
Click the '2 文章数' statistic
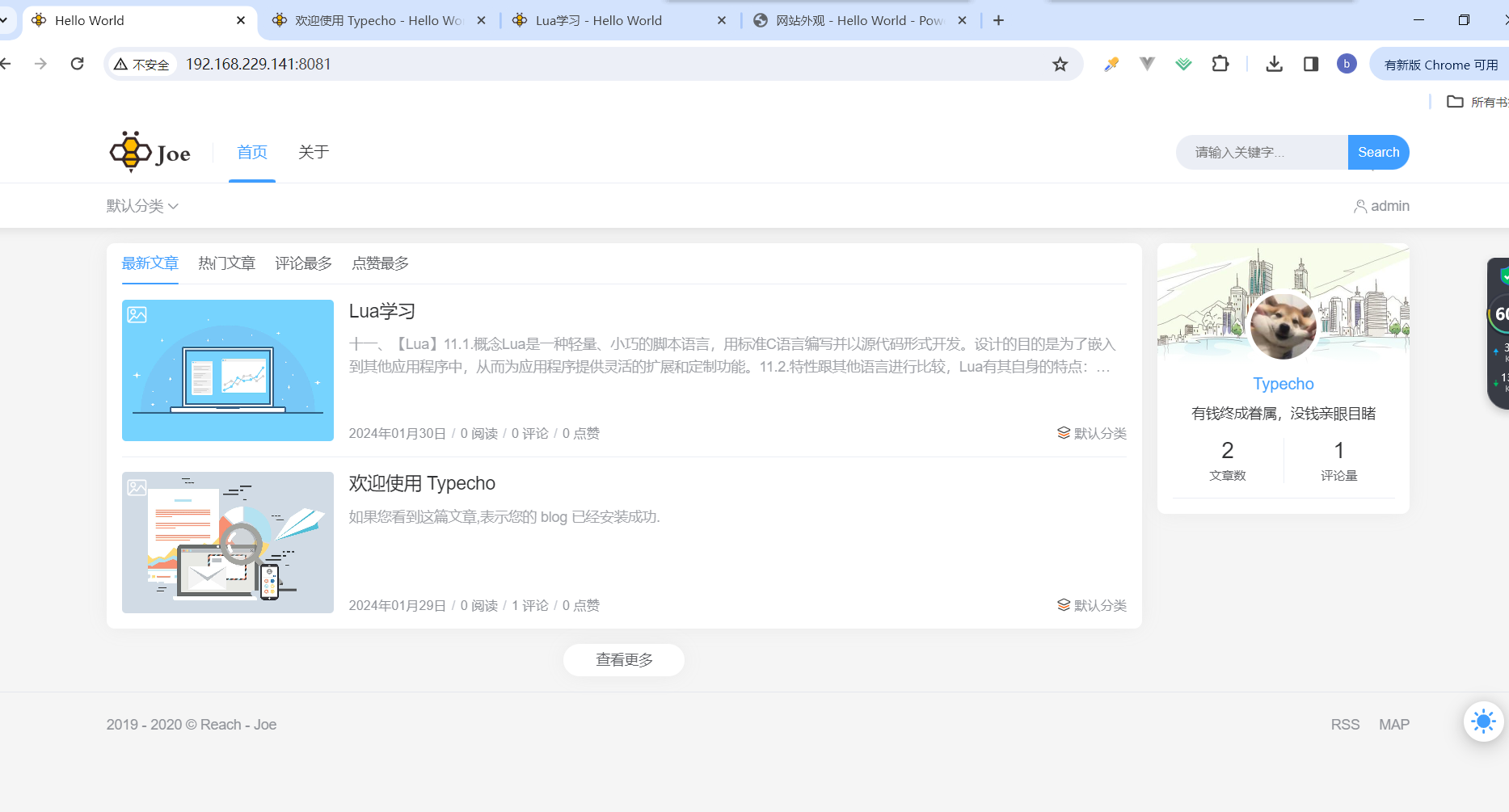(1227, 461)
